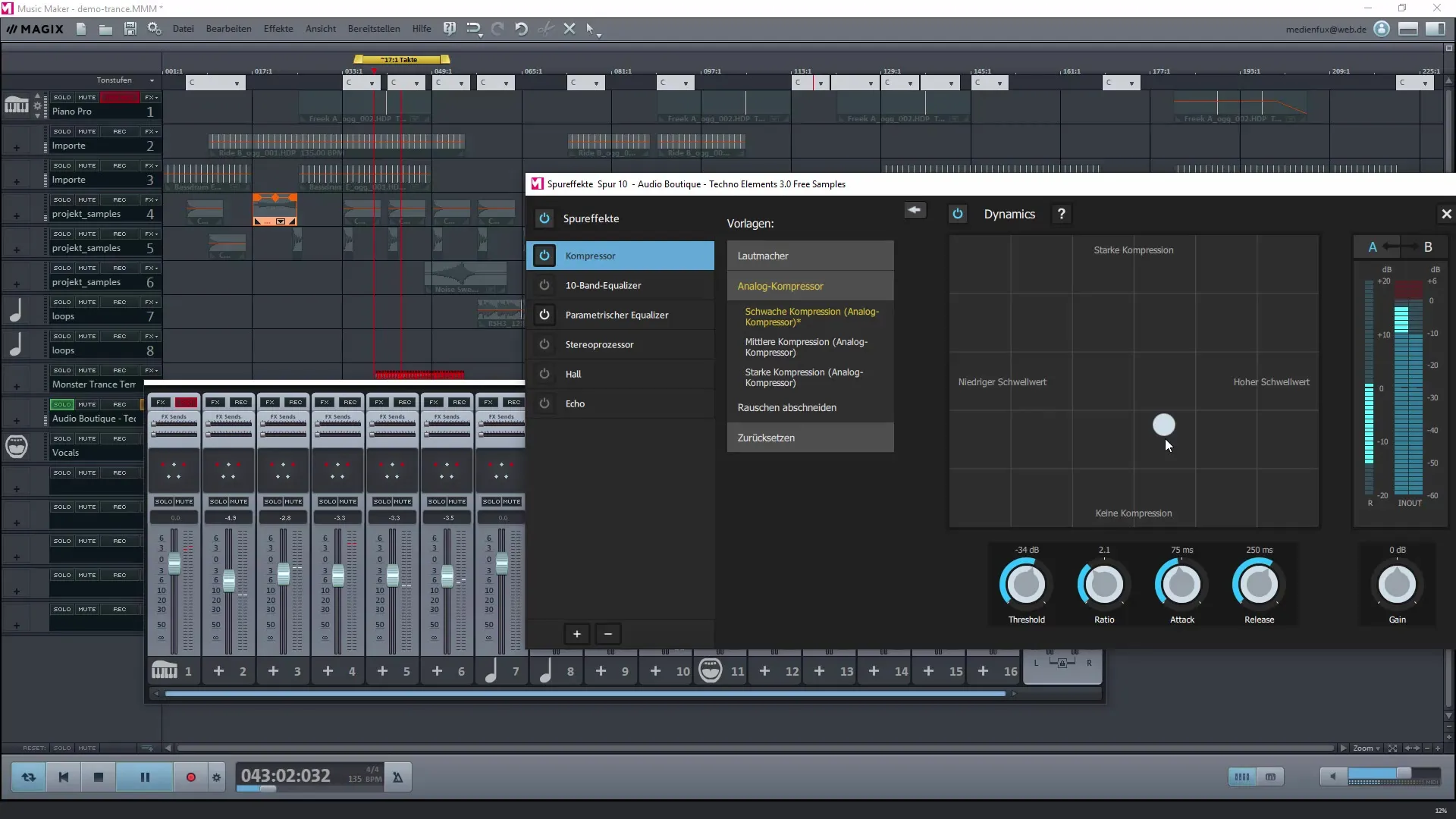1456x819 pixels.
Task: Open the user account icon
Action: [1382, 29]
